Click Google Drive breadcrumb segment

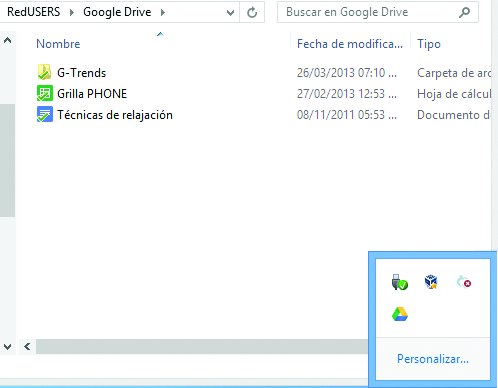(117, 12)
